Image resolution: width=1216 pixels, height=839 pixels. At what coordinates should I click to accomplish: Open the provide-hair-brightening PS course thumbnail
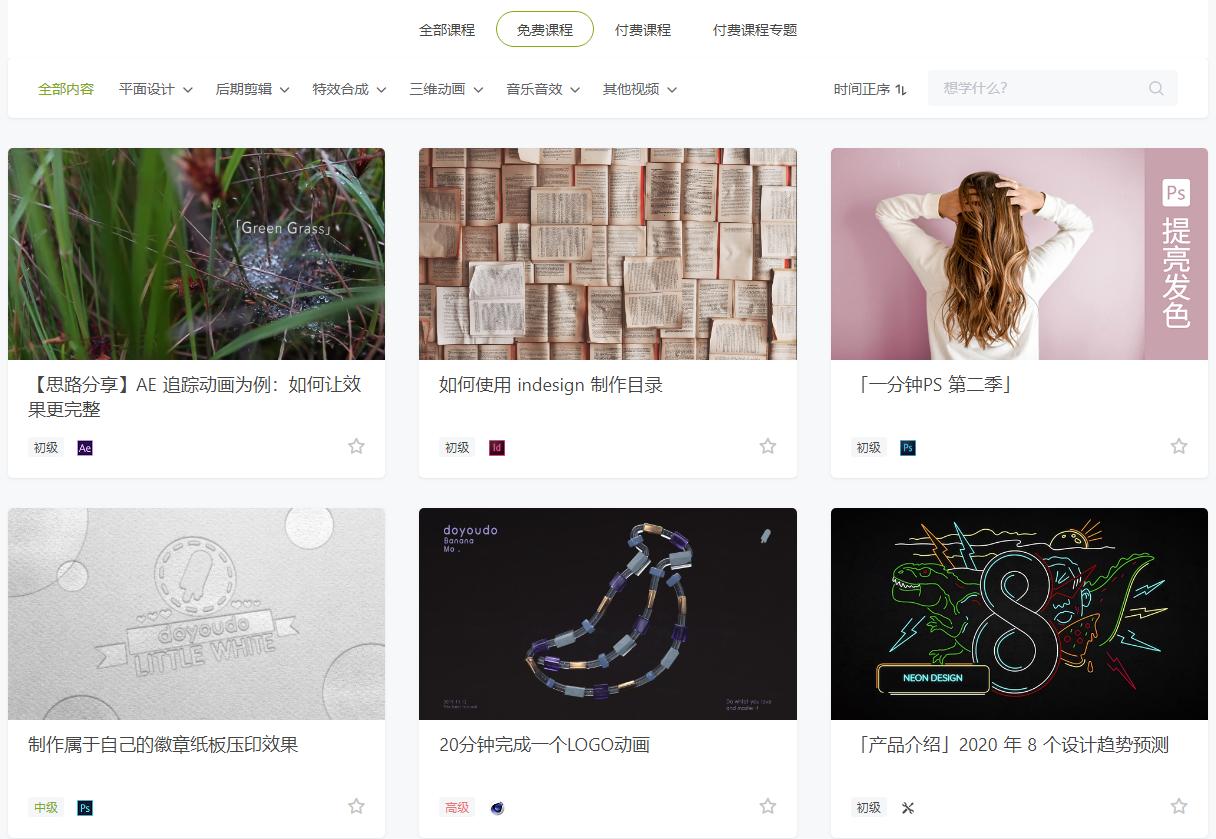[1019, 254]
